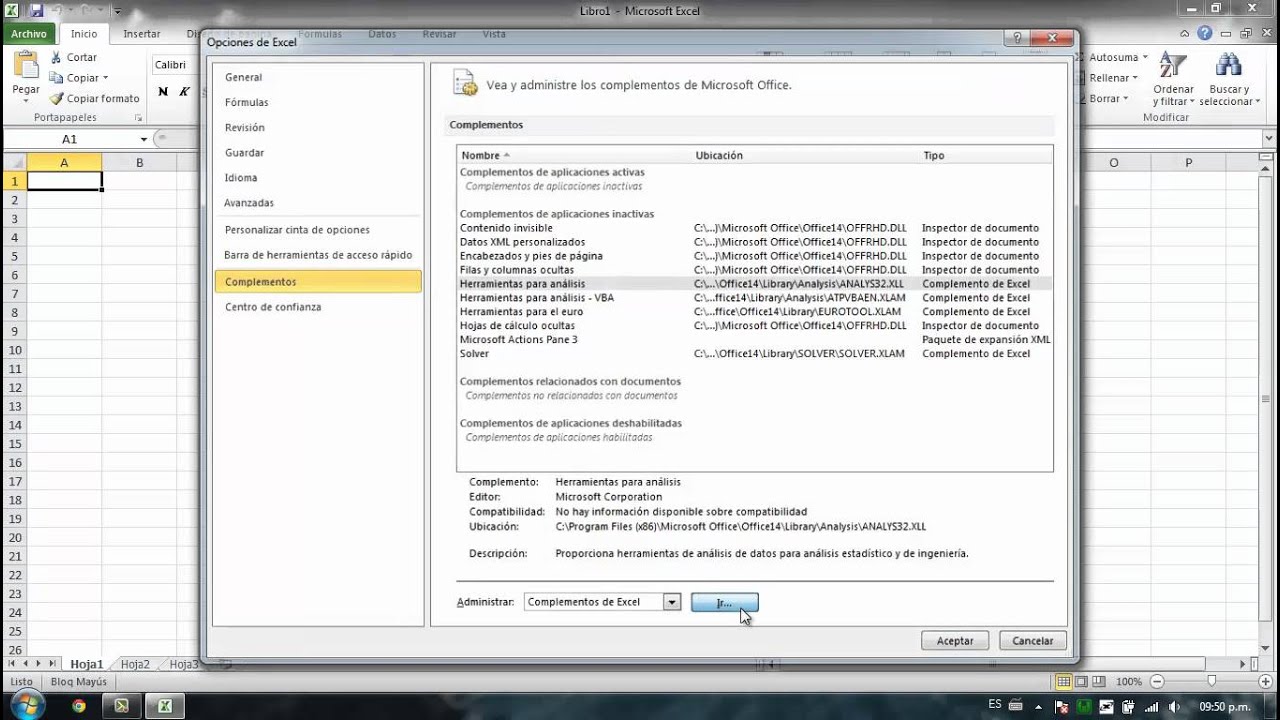Image resolution: width=1280 pixels, height=720 pixels.
Task: Click the Cortar scissors icon
Action: pyautogui.click(x=56, y=58)
